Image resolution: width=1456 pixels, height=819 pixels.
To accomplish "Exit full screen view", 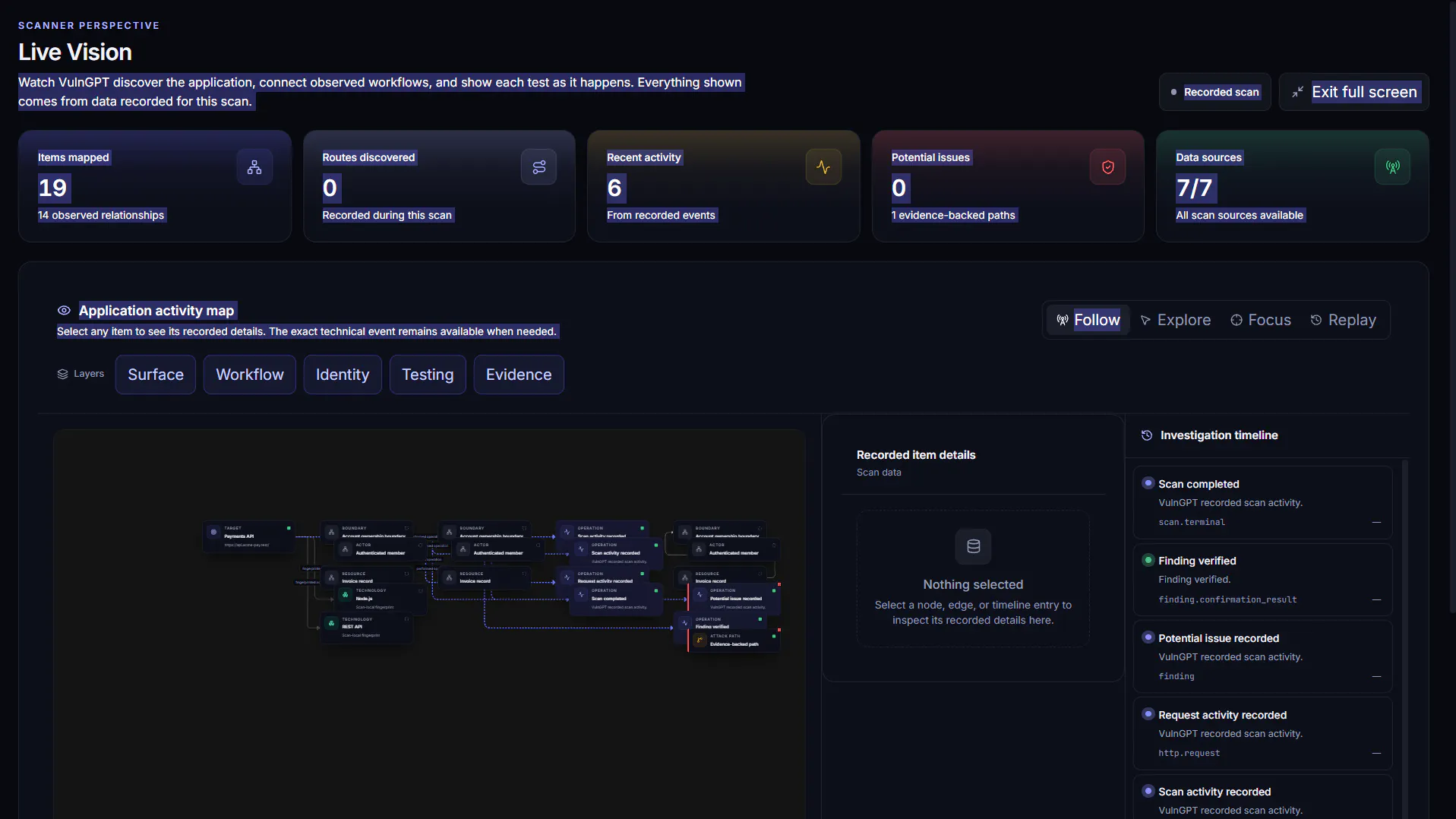I will [1354, 92].
